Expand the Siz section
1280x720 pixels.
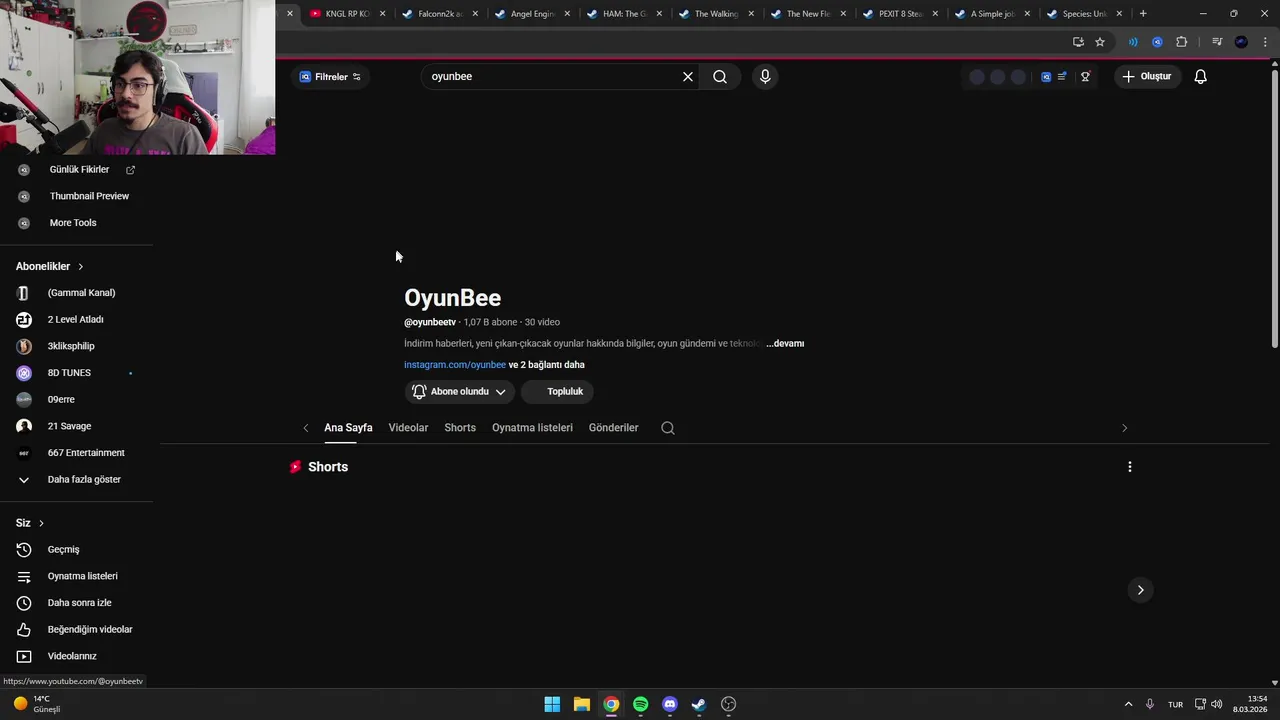click(30, 523)
